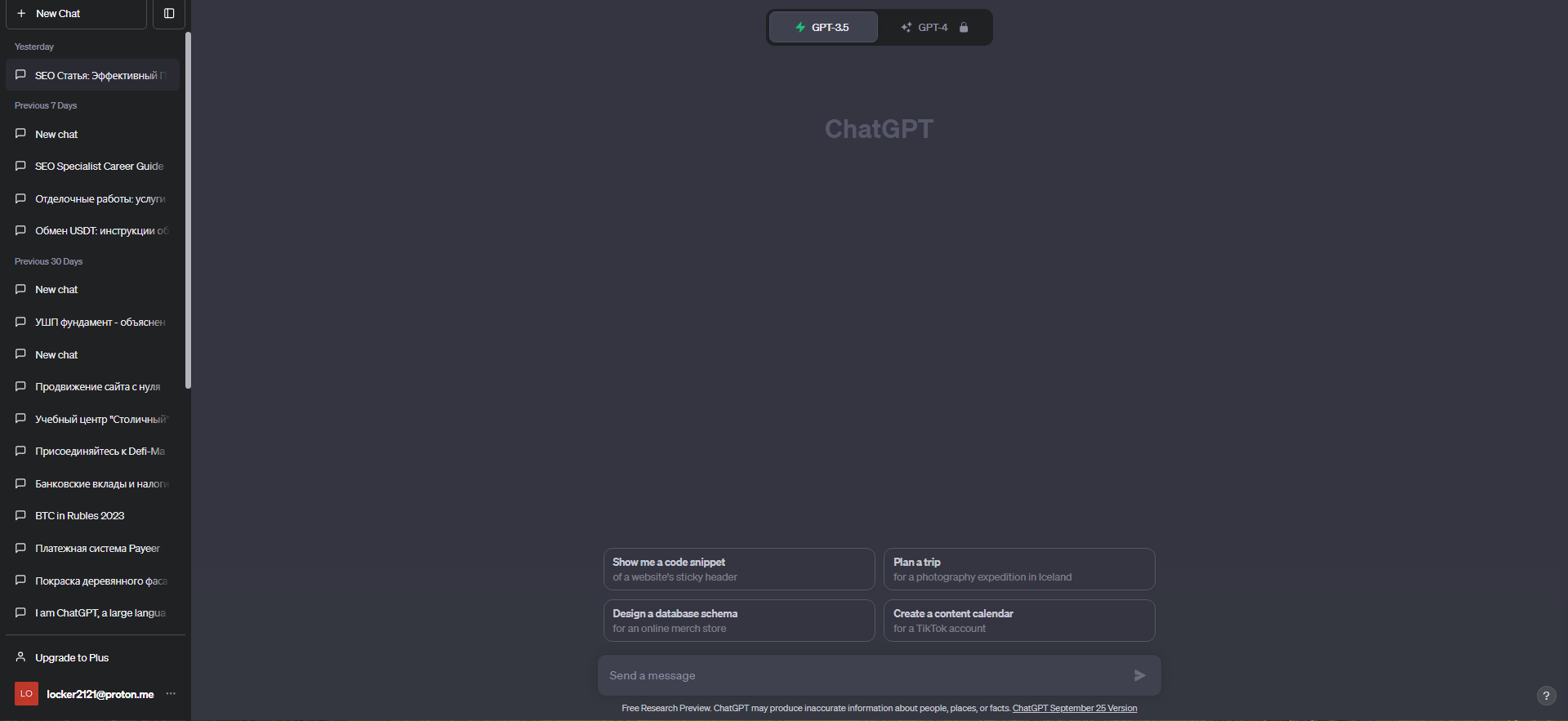Click the three-dots icon next to the account email
Image resolution: width=1568 pixels, height=721 pixels.
click(x=171, y=694)
